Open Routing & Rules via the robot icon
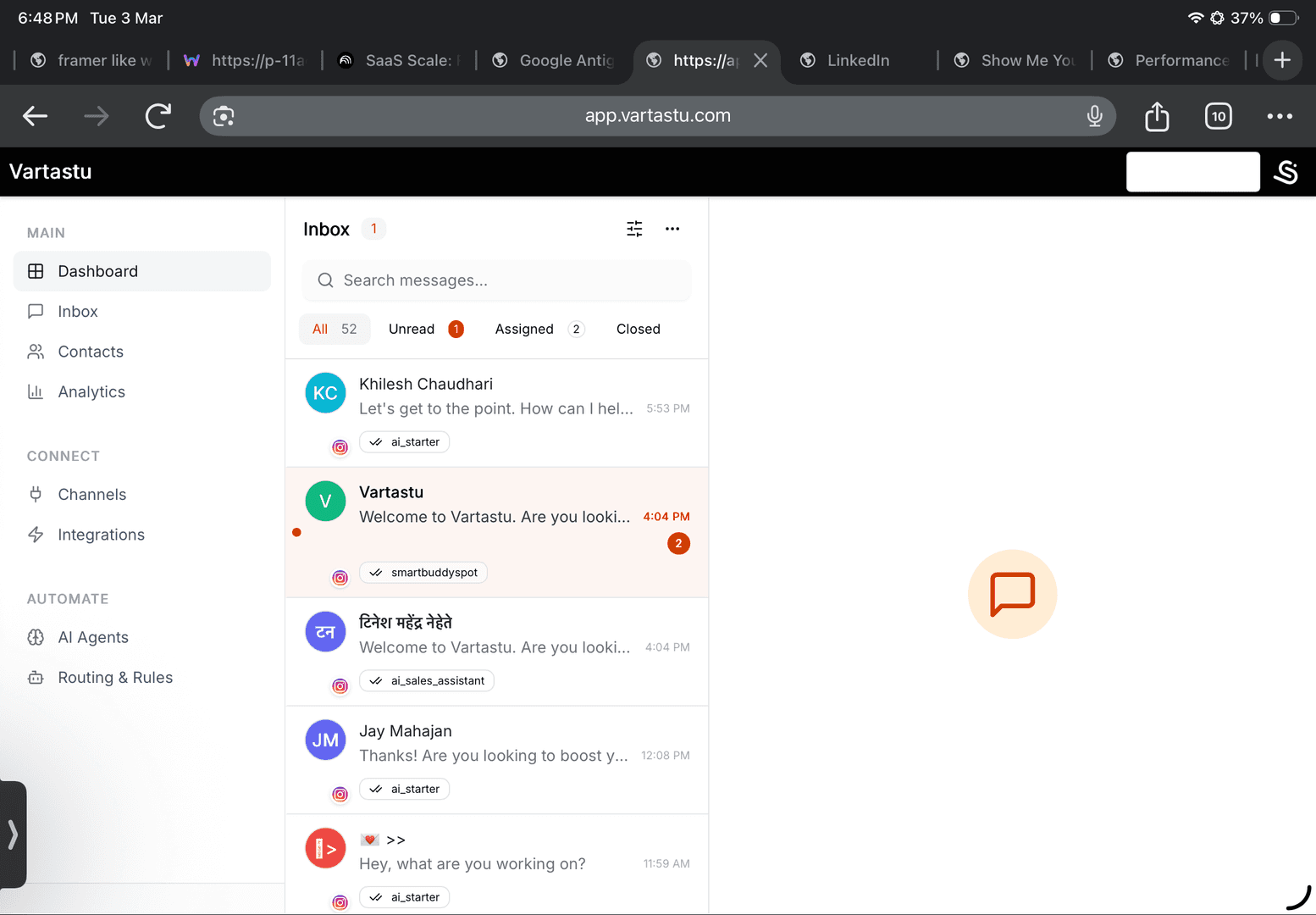 point(35,677)
